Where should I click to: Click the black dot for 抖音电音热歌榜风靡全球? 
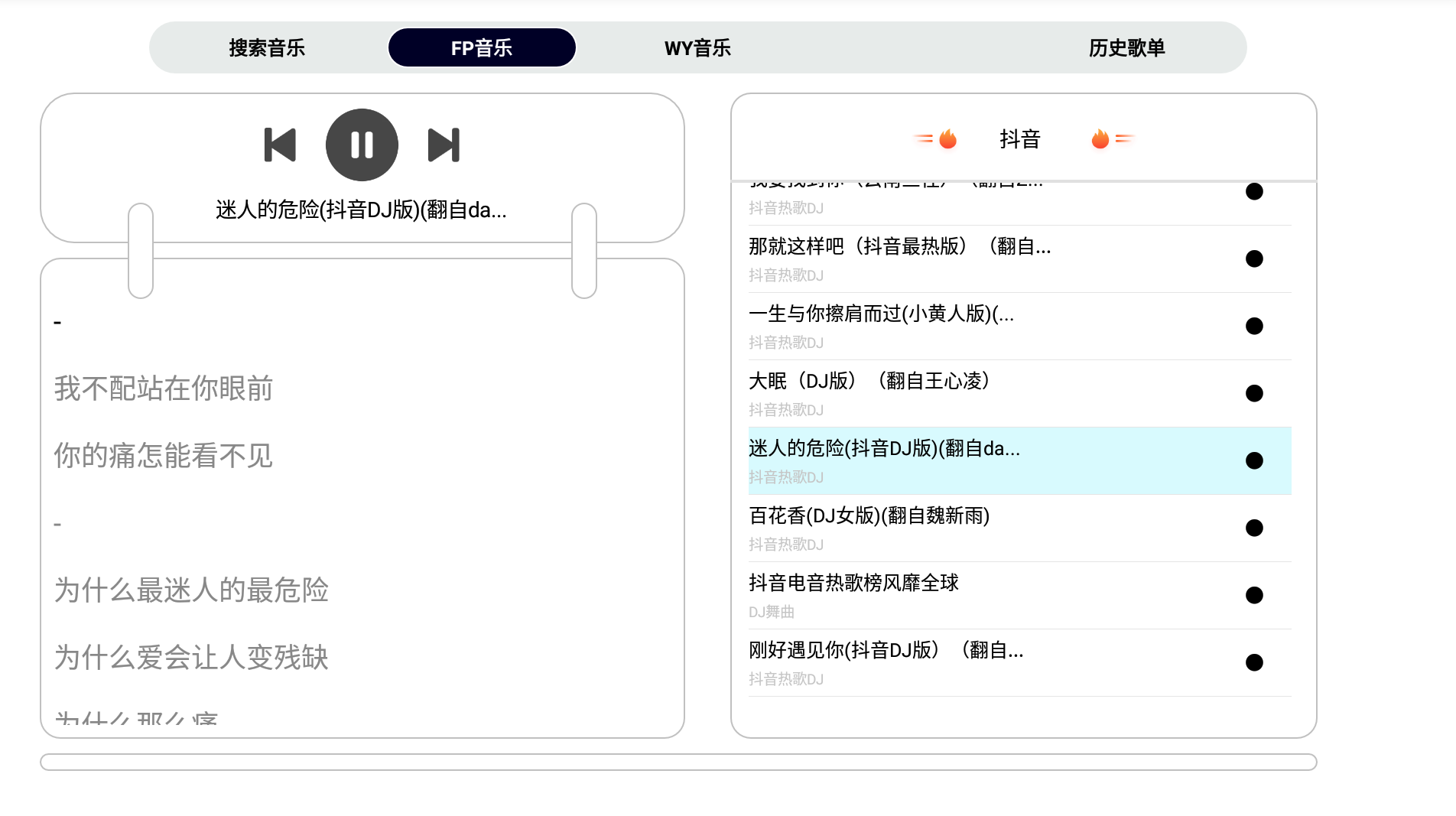pos(1253,595)
